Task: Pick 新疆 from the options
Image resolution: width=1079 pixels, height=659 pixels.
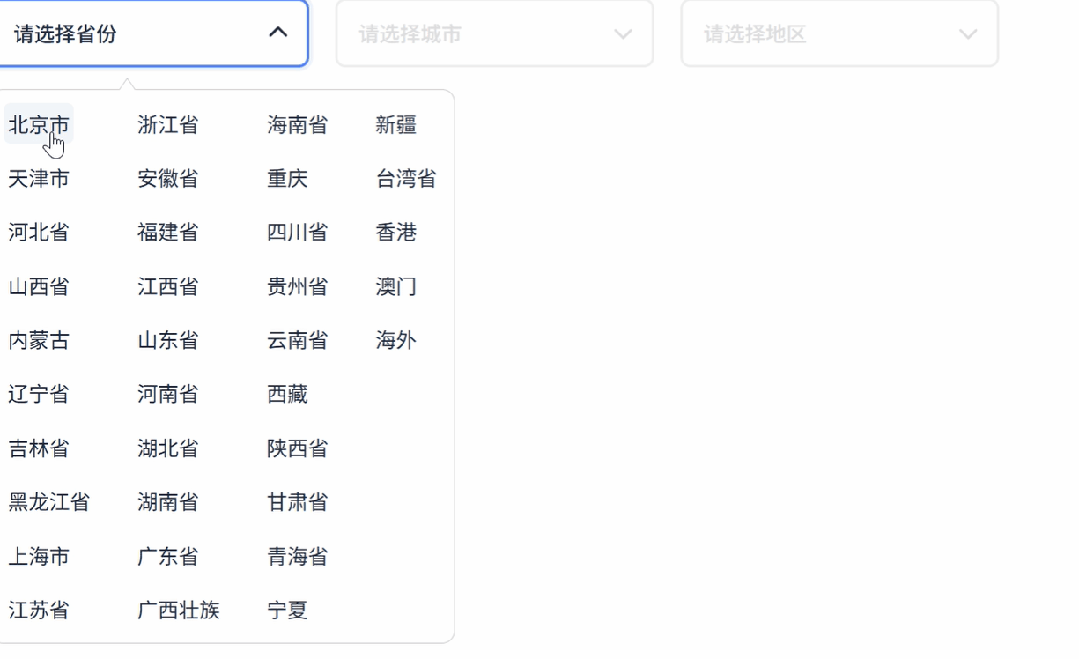Action: (x=396, y=124)
